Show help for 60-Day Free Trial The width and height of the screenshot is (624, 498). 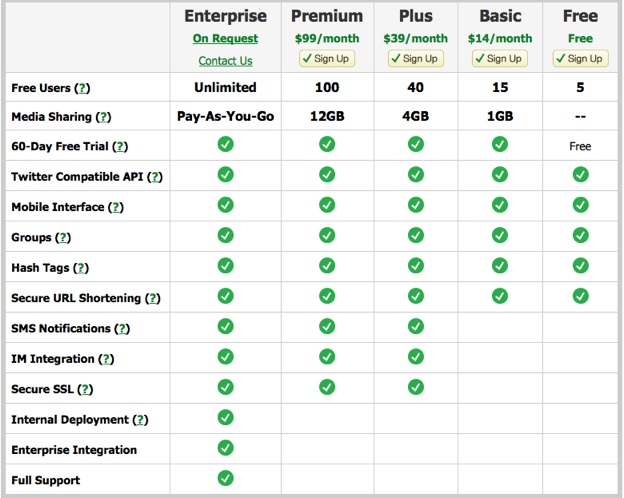click(120, 147)
